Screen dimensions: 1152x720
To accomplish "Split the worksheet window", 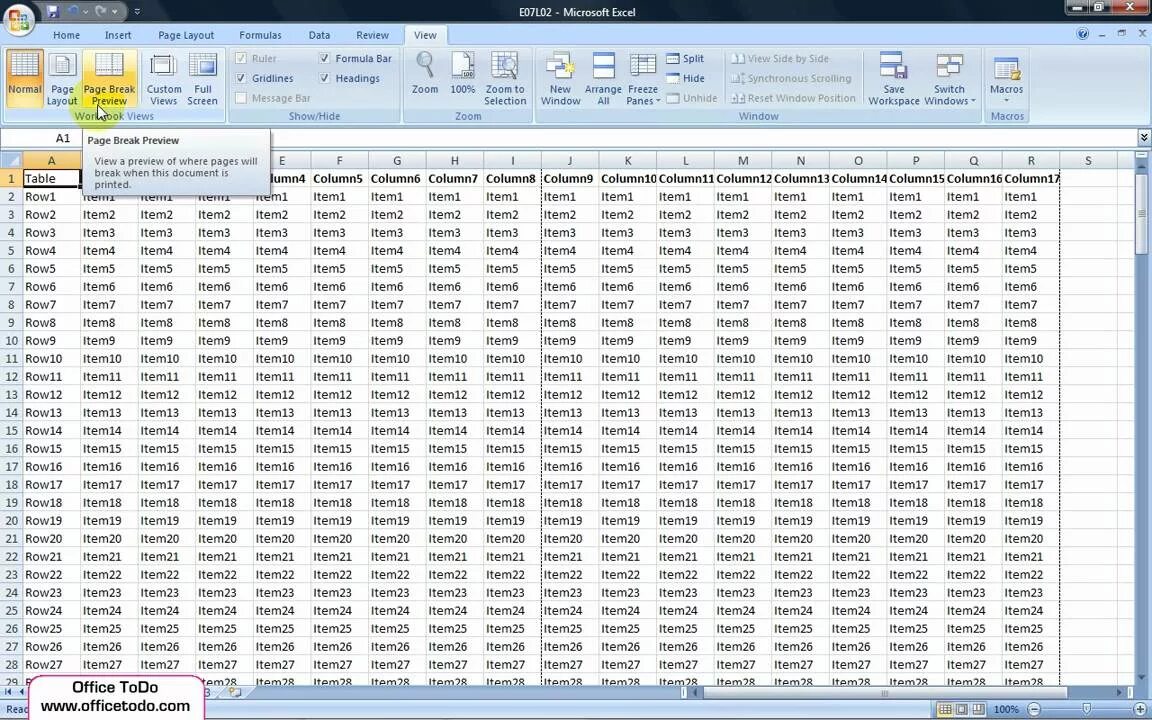I will (x=685, y=59).
